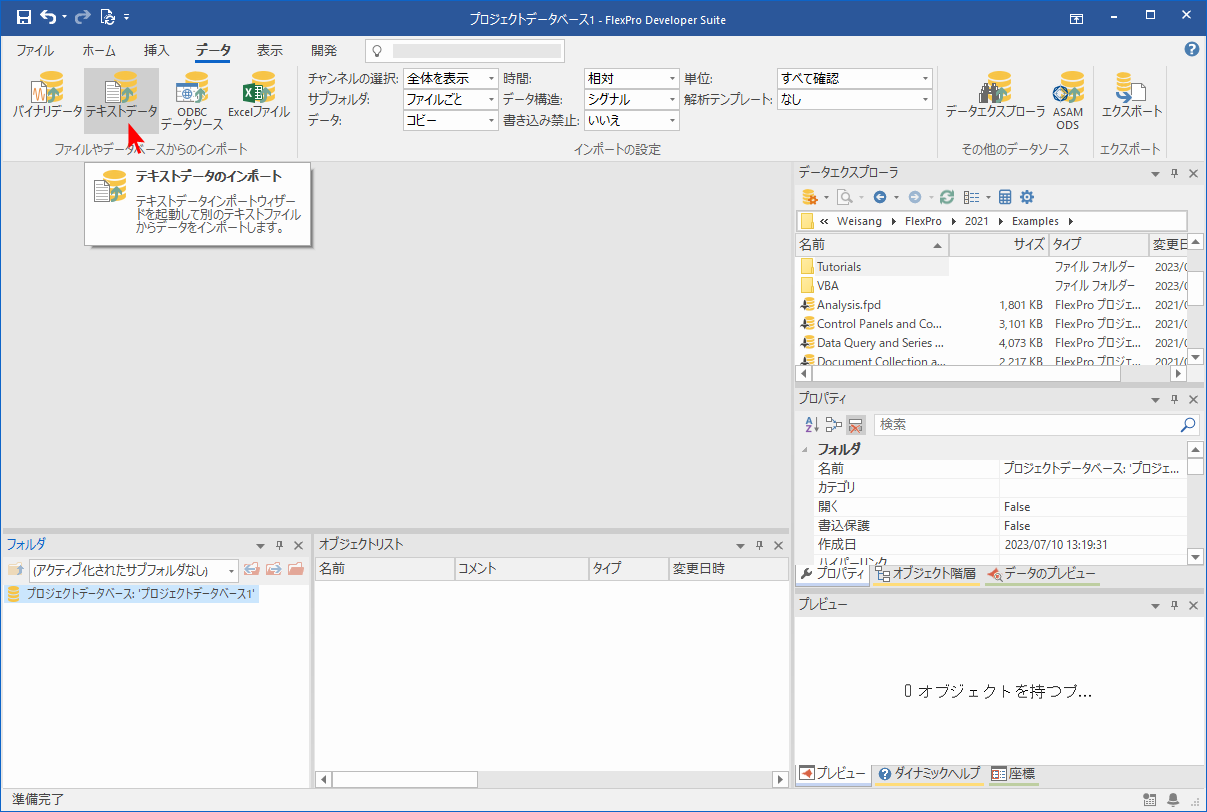Switch properties to categorized view icon
Viewport: 1207px width, 812px height.
[834, 425]
